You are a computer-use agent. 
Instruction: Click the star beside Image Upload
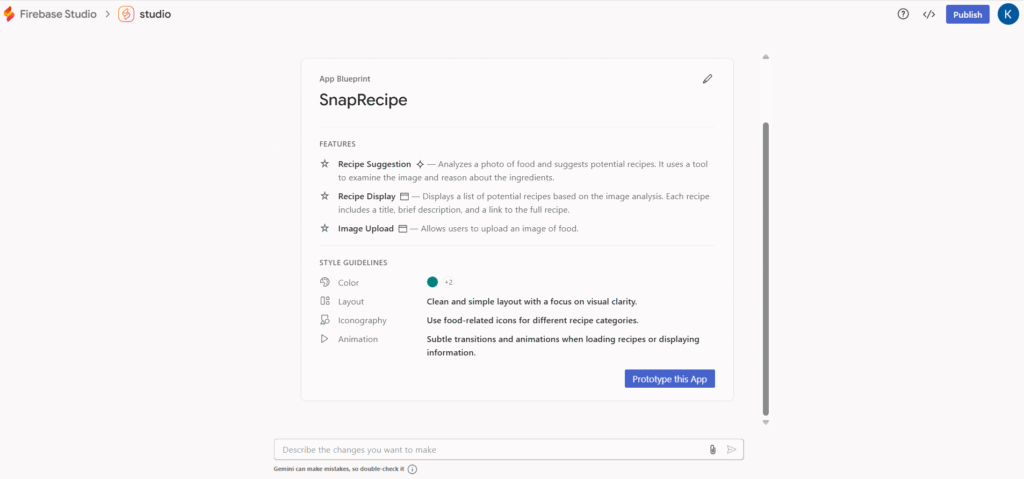point(325,228)
